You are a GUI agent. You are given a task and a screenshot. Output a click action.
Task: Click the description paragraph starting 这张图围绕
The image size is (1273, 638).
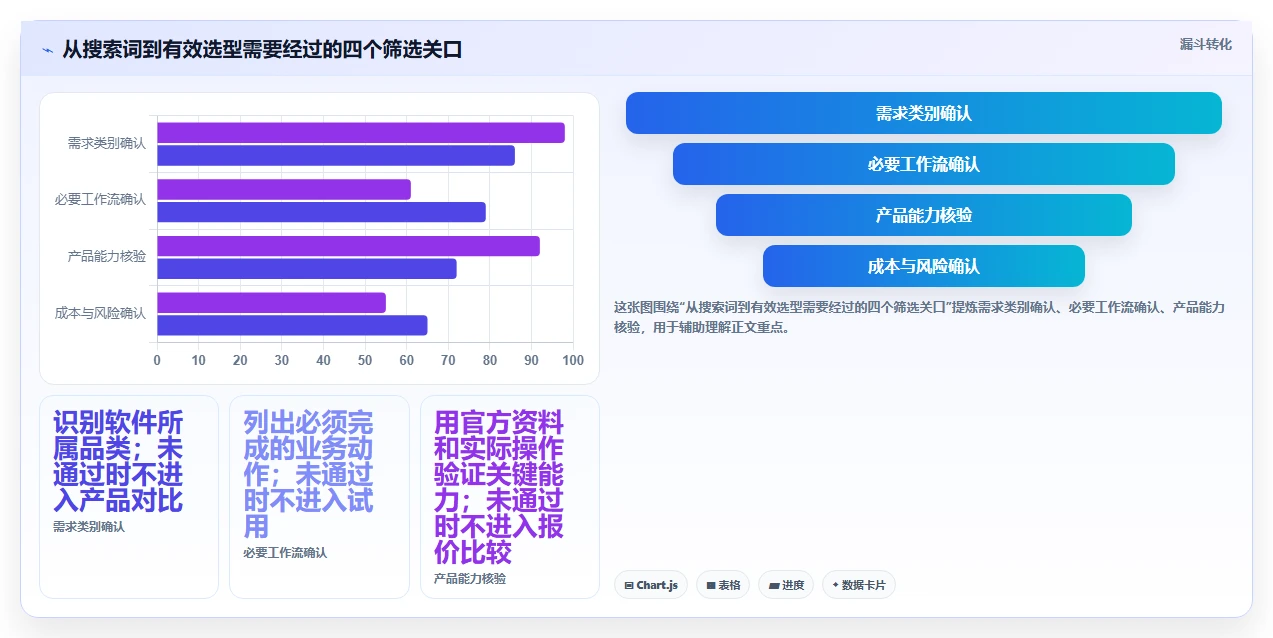[x=919, y=317]
